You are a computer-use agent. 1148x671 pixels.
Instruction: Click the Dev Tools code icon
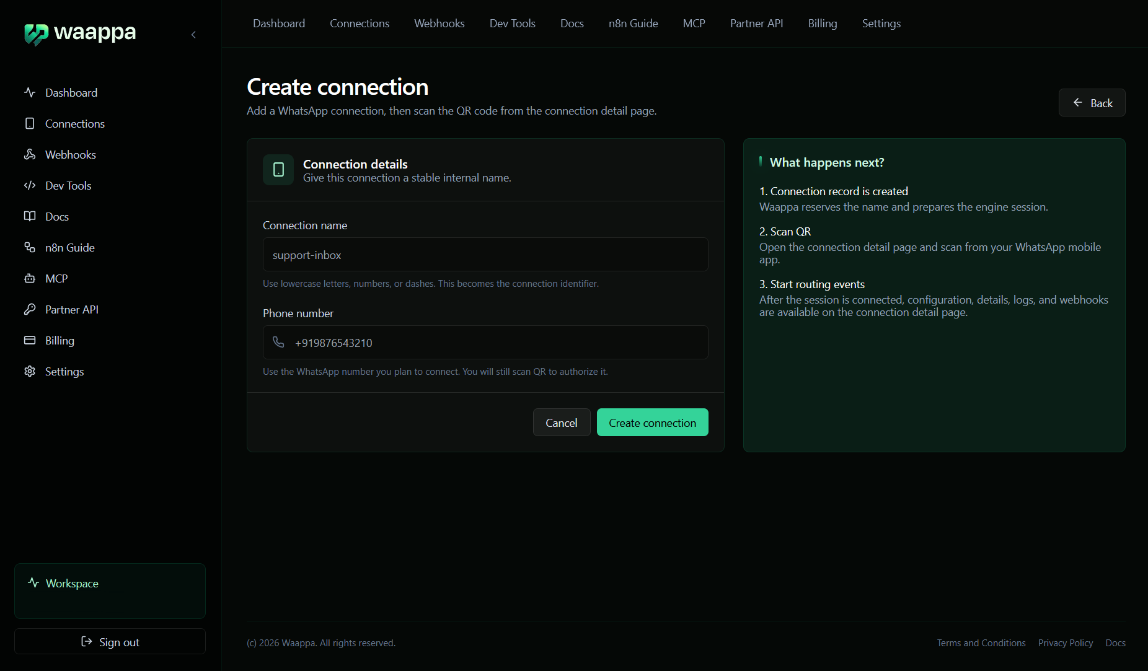pyautogui.click(x=29, y=185)
